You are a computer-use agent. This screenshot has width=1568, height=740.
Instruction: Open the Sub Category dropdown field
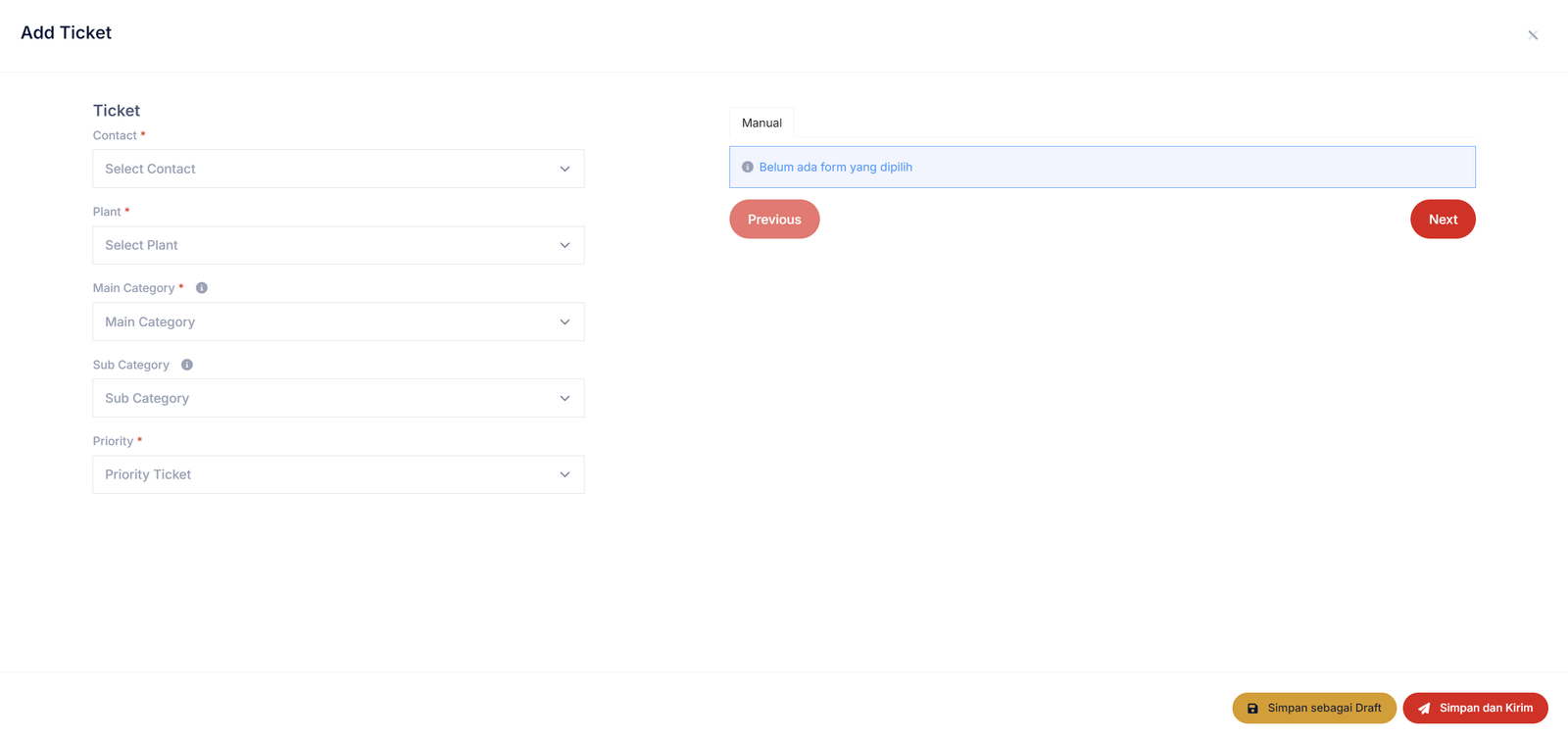(323, 398)
